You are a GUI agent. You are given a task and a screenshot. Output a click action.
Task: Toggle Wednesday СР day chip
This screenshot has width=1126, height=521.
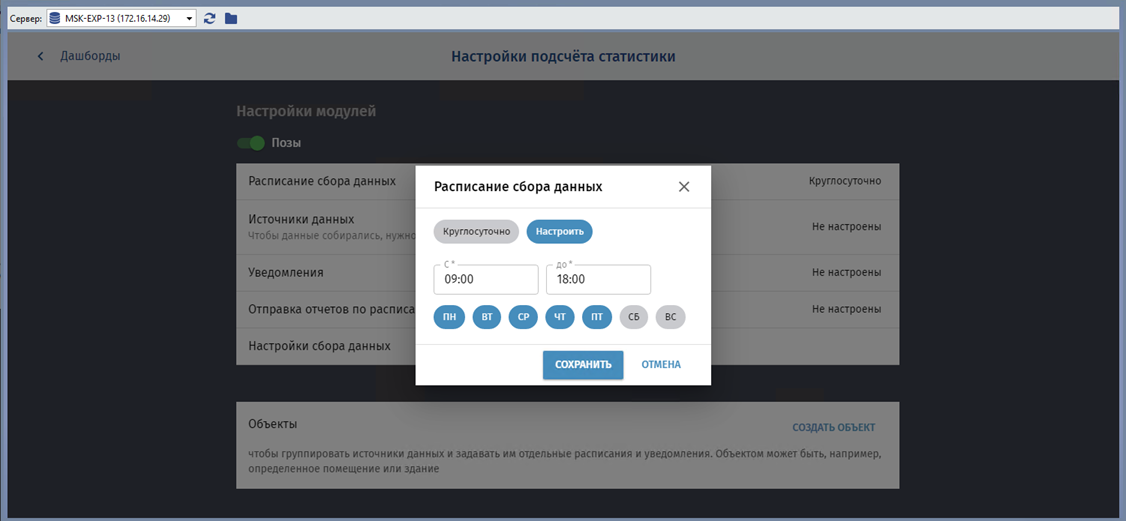[523, 318]
